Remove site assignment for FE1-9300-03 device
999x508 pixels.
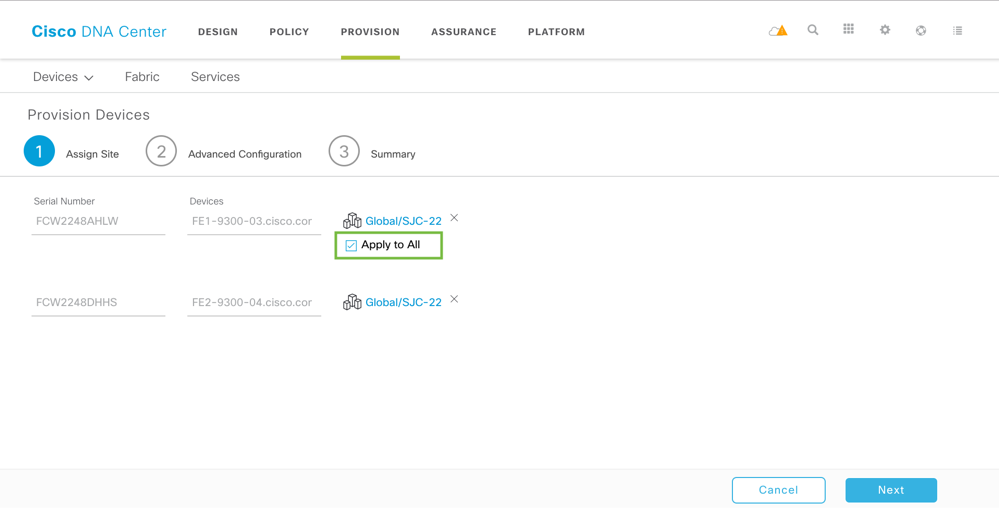[454, 217]
